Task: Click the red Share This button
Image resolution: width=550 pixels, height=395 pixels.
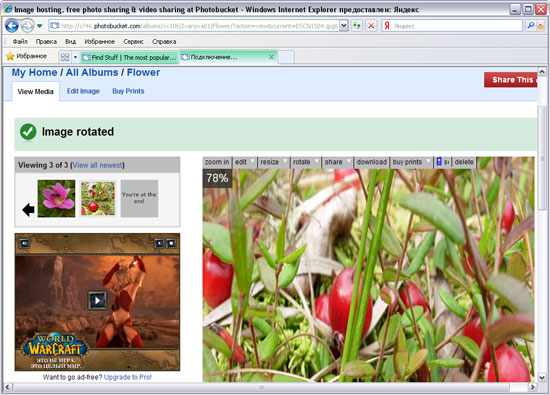Action: click(x=511, y=80)
